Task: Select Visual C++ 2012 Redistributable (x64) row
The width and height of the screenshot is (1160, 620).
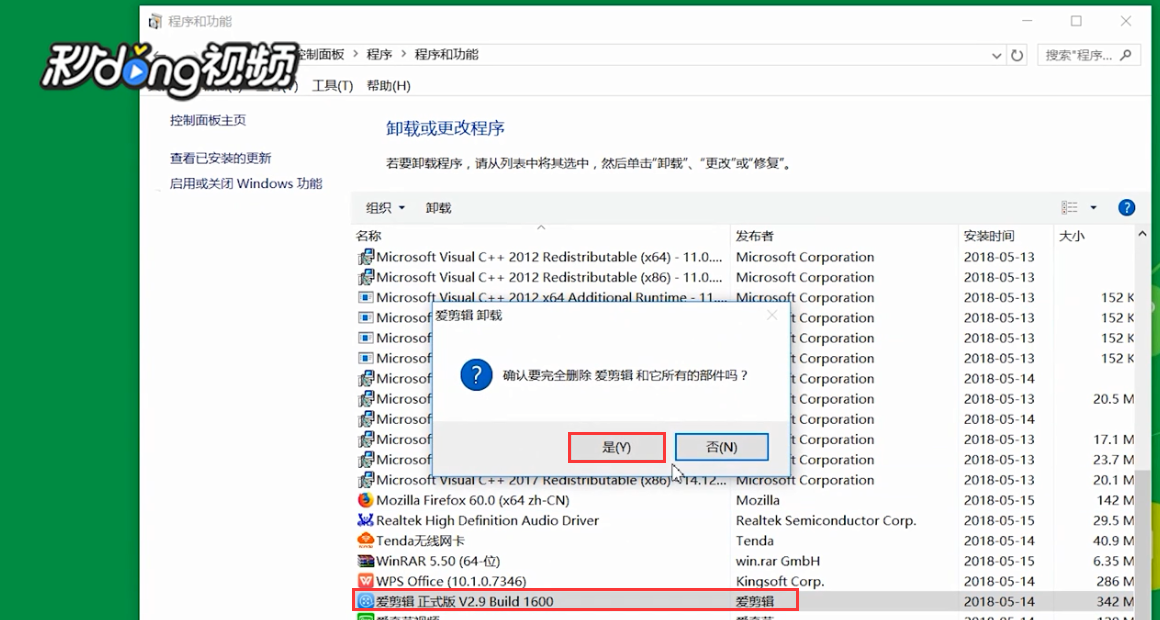Action: (744, 257)
